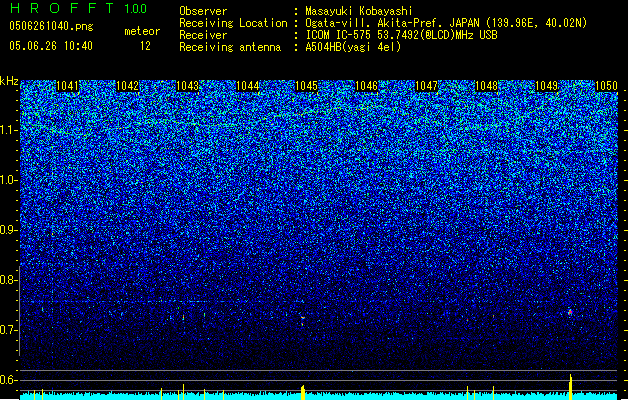Click the 1048 time marker
Screen dimensions: 629x400
[x=486, y=86]
